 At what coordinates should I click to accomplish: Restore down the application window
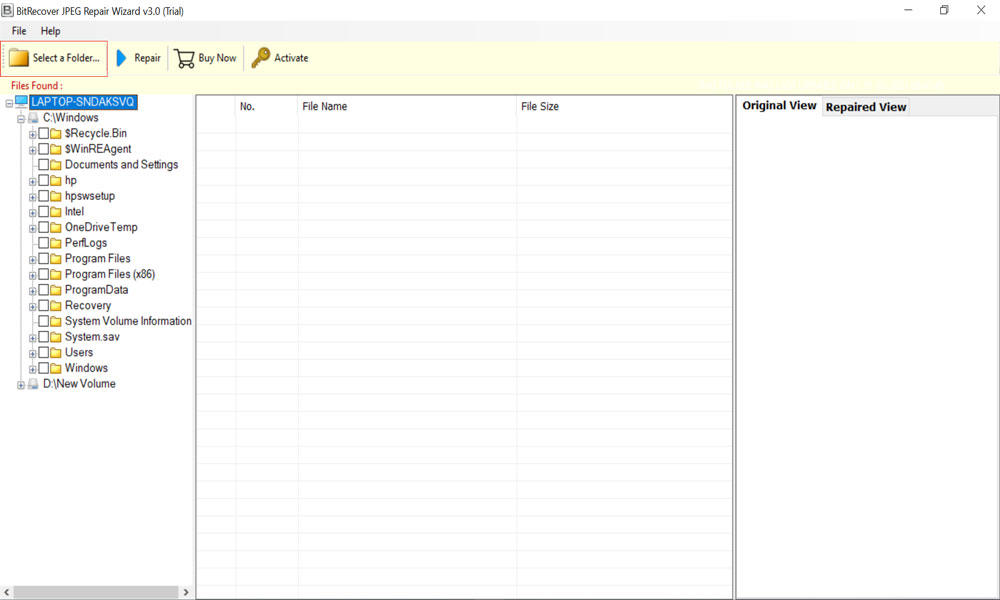pos(945,10)
